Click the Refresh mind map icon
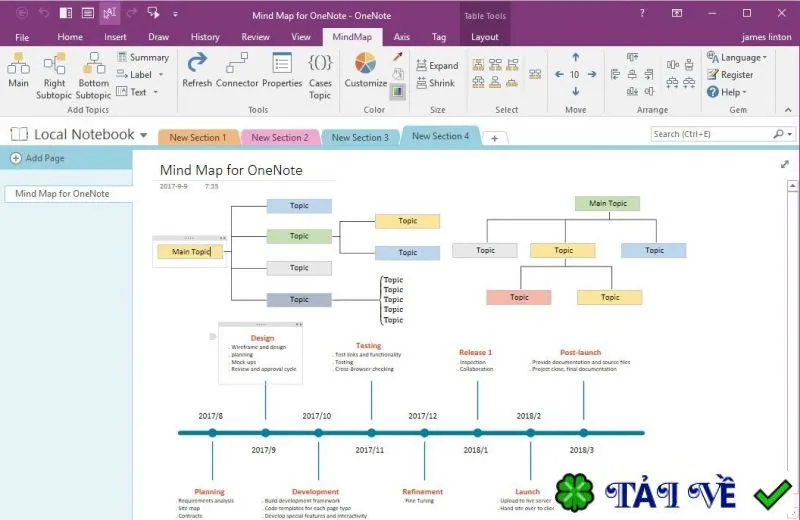This screenshot has height=520, width=800. click(197, 70)
